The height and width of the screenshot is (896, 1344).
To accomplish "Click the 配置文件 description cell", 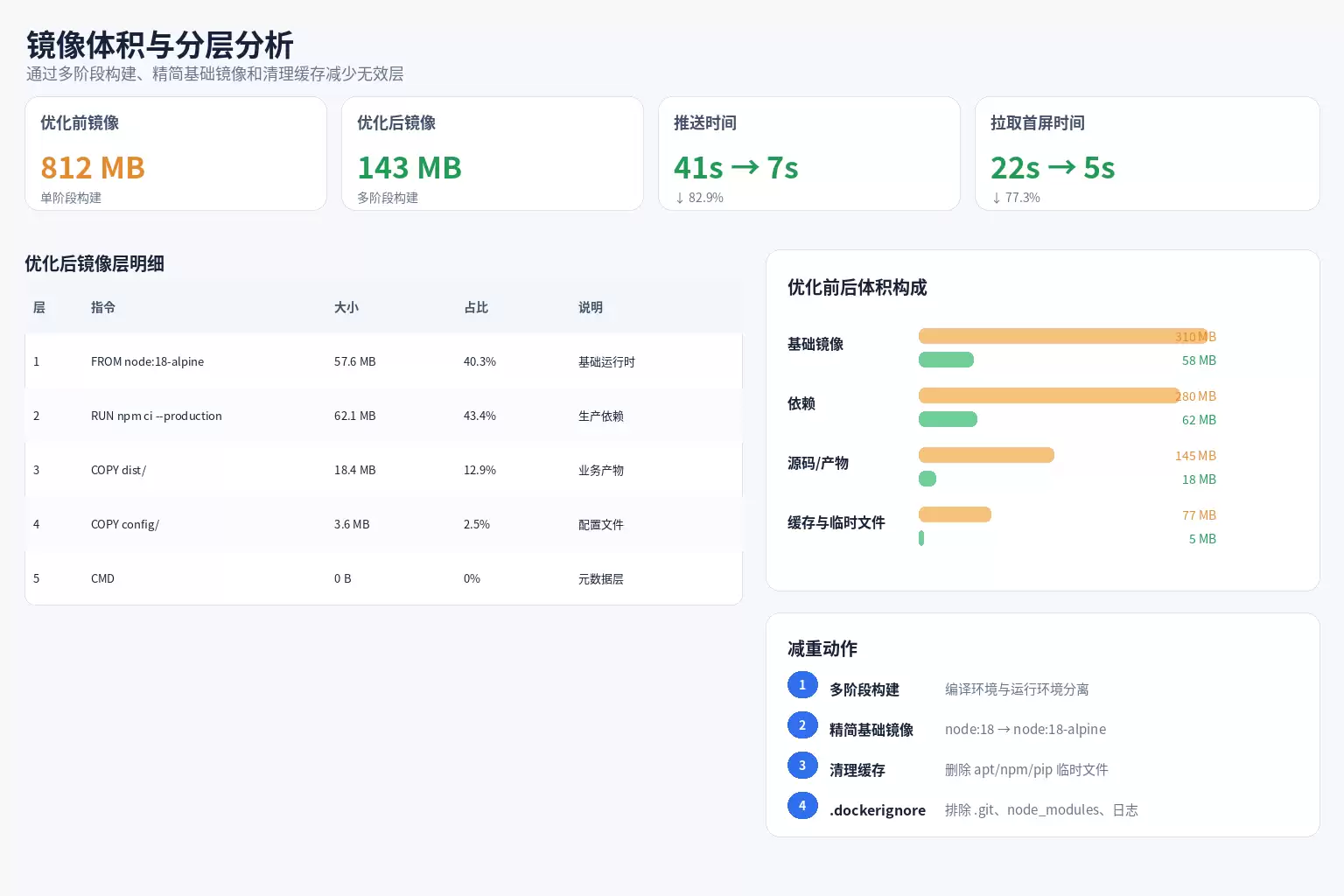I will click(601, 524).
